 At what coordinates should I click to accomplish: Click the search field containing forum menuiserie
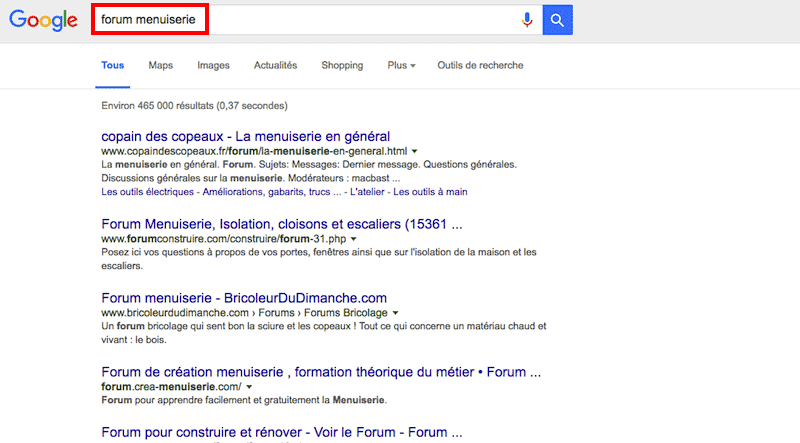[300, 19]
